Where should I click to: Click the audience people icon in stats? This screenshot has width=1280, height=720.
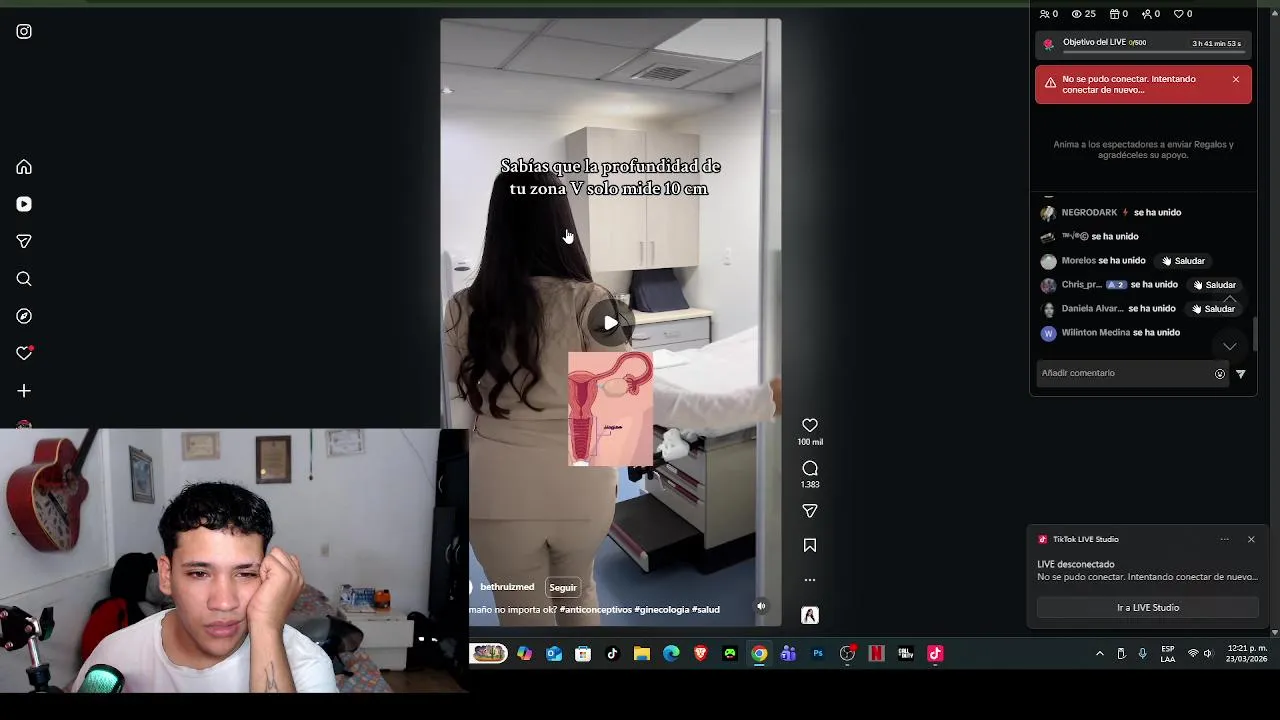[1049, 14]
